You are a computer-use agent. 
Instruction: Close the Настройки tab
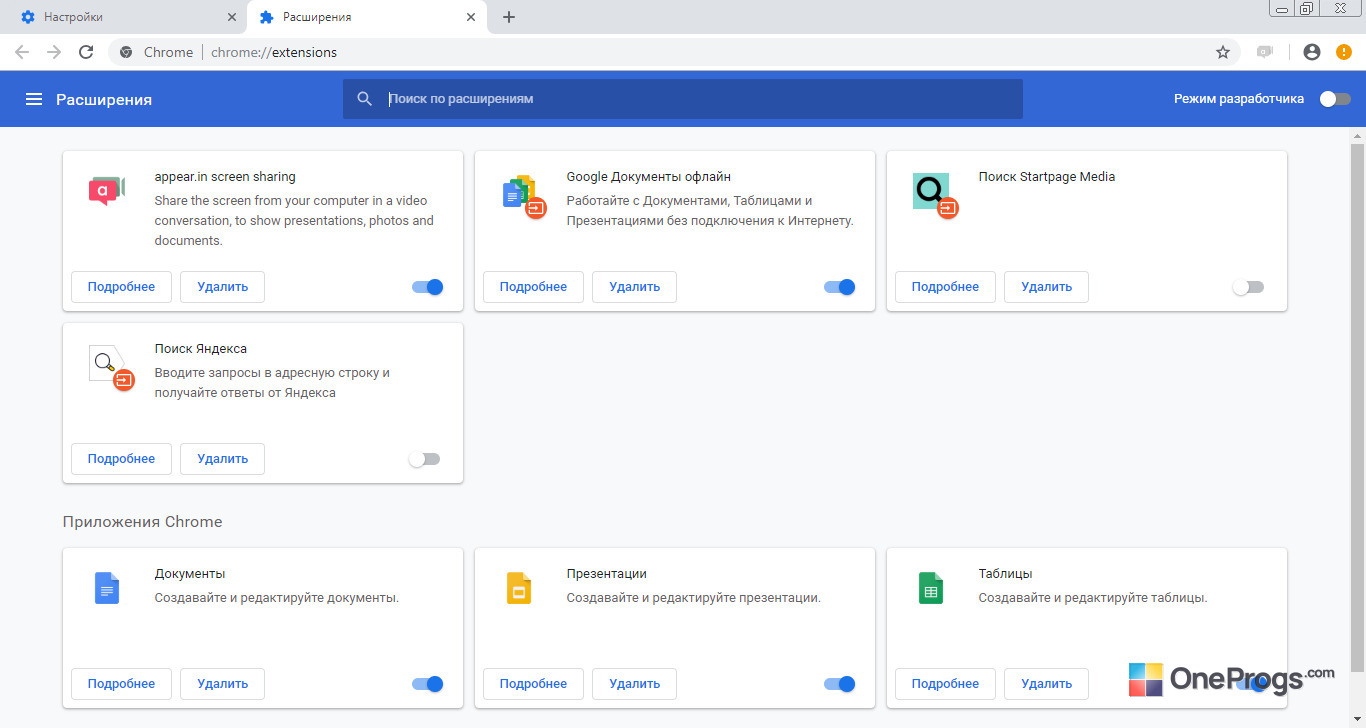tap(231, 17)
